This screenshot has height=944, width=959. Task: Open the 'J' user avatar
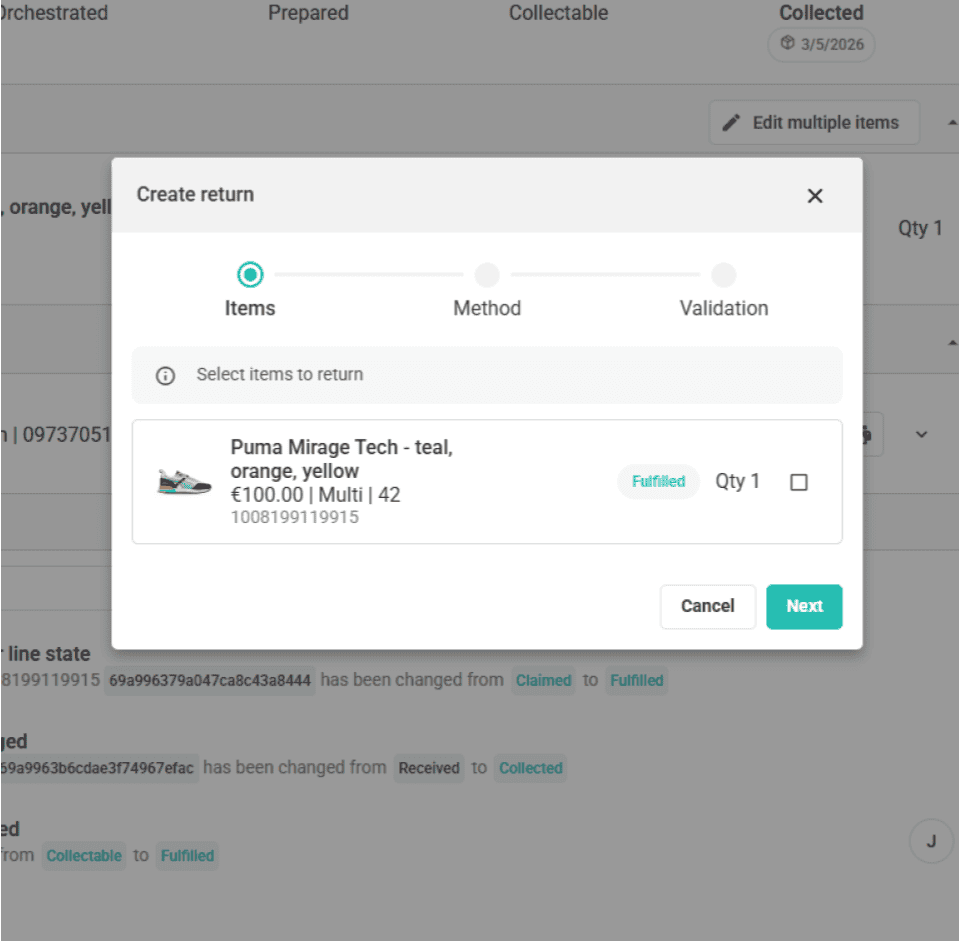point(930,841)
